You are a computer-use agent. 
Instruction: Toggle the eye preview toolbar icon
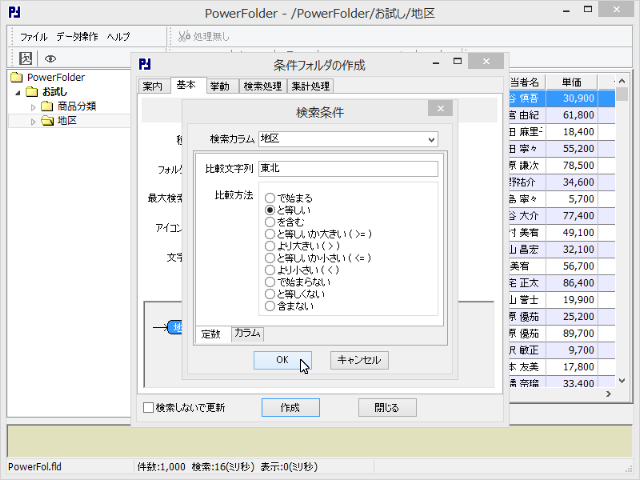coord(50,59)
